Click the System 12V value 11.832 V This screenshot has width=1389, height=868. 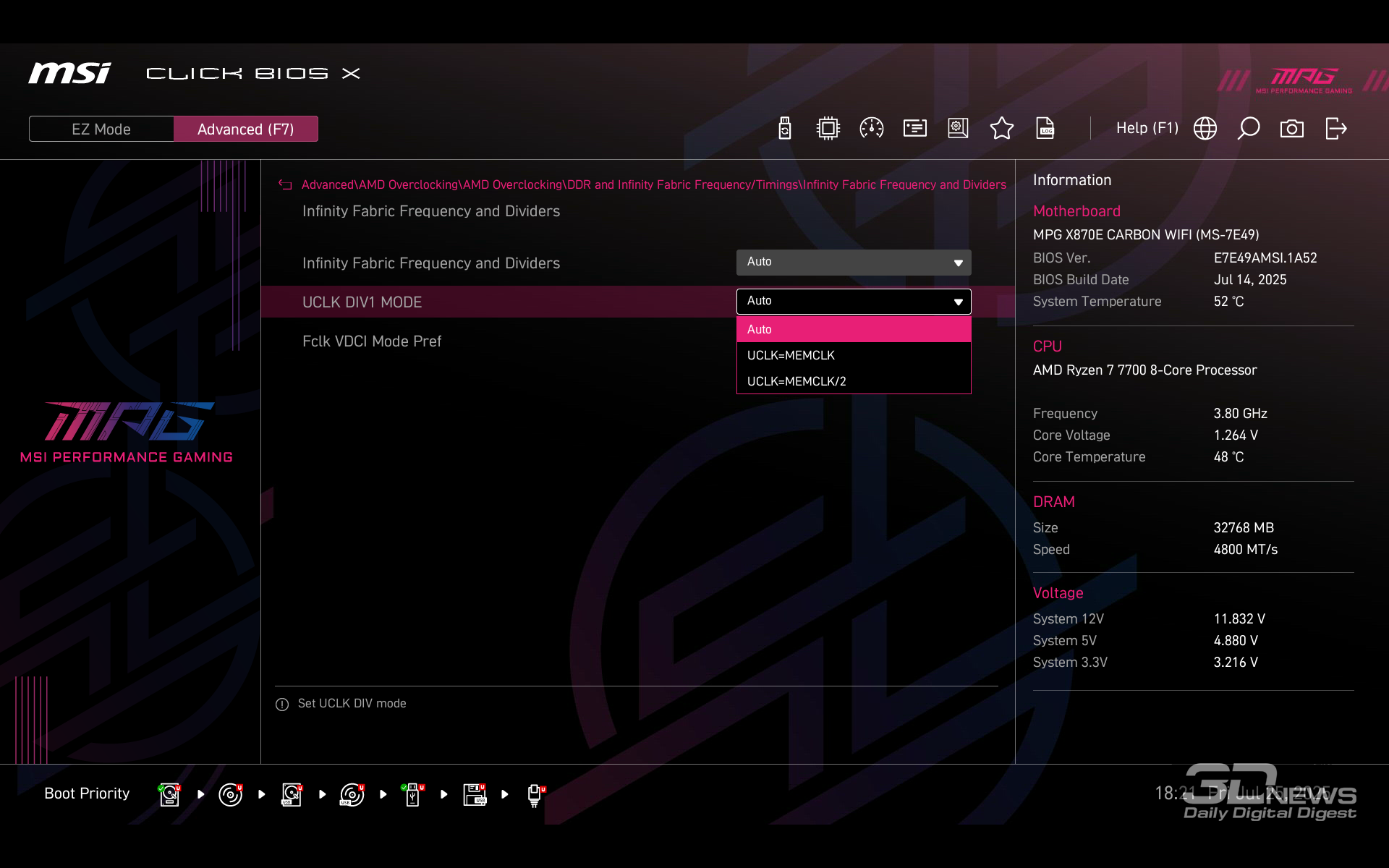1239,619
